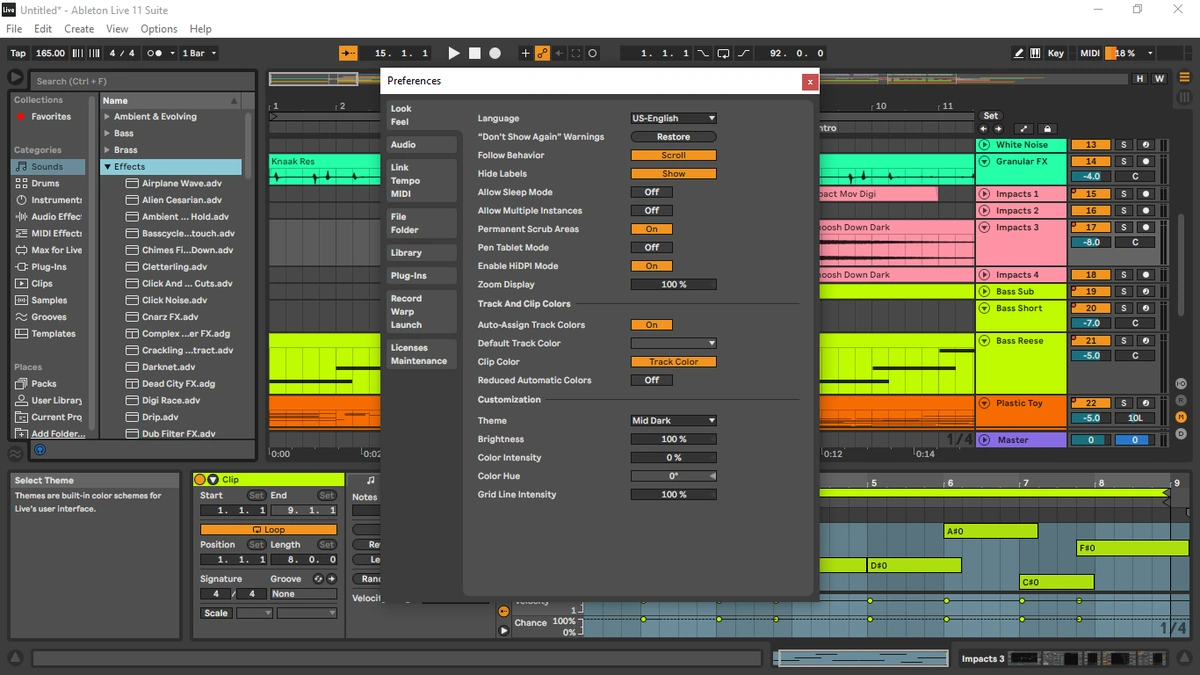The width and height of the screenshot is (1200, 675).
Task: Adjust the Color Hue slider
Action: point(674,476)
